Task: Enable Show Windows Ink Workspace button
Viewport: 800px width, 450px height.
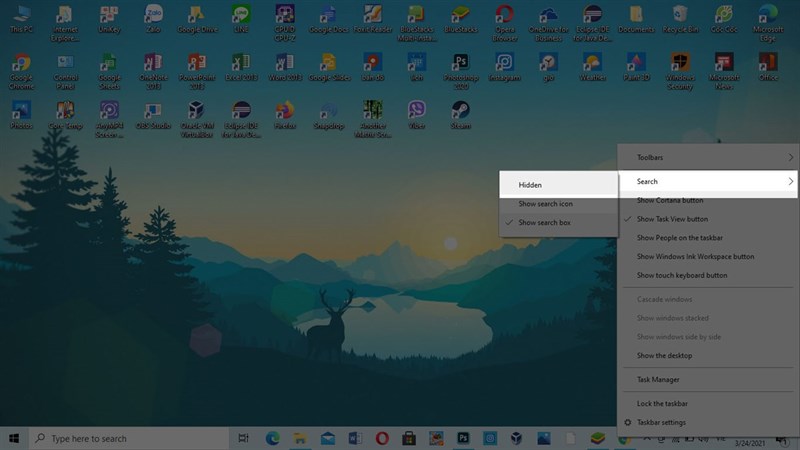Action: 708,257
